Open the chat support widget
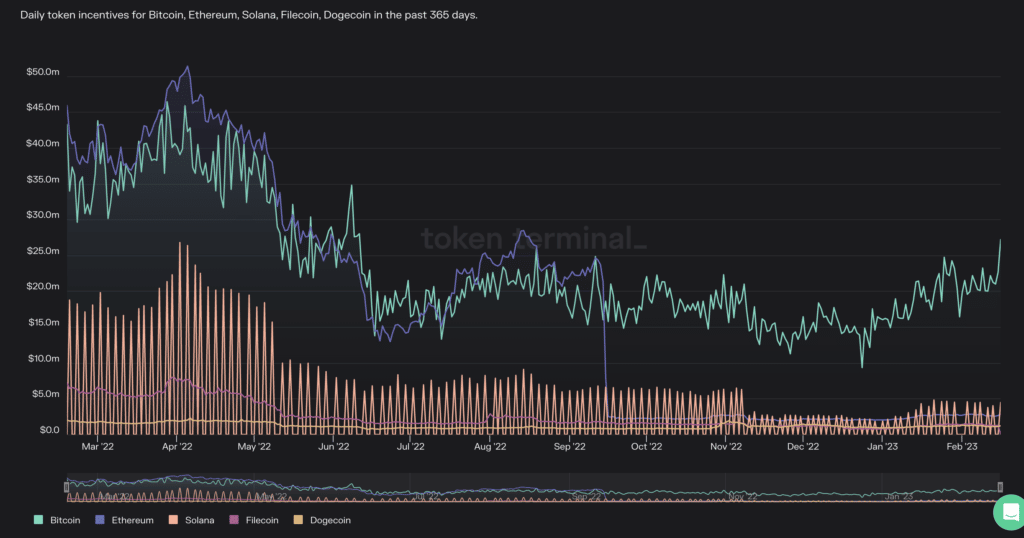The height and width of the screenshot is (538, 1024). click(1008, 512)
